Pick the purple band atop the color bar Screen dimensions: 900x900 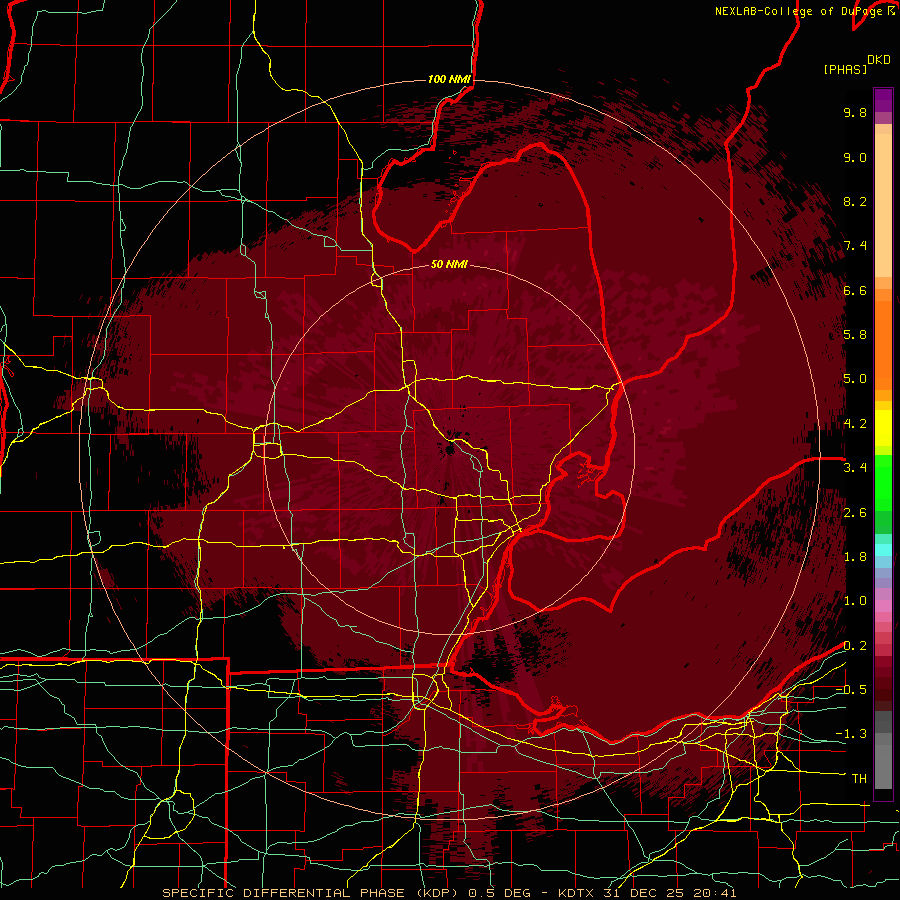[883, 100]
